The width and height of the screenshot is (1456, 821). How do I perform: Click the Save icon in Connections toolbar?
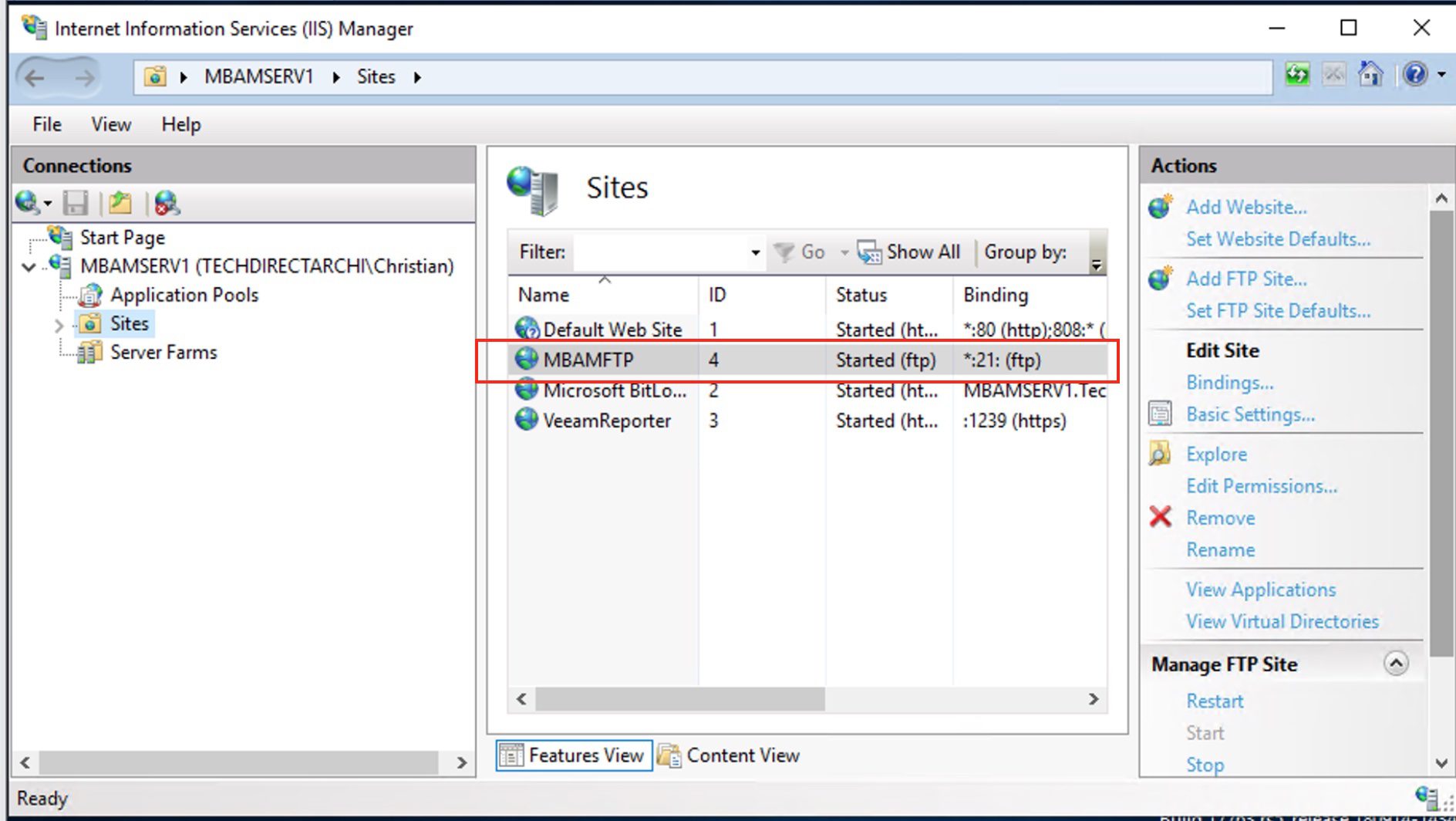pyautogui.click(x=76, y=203)
